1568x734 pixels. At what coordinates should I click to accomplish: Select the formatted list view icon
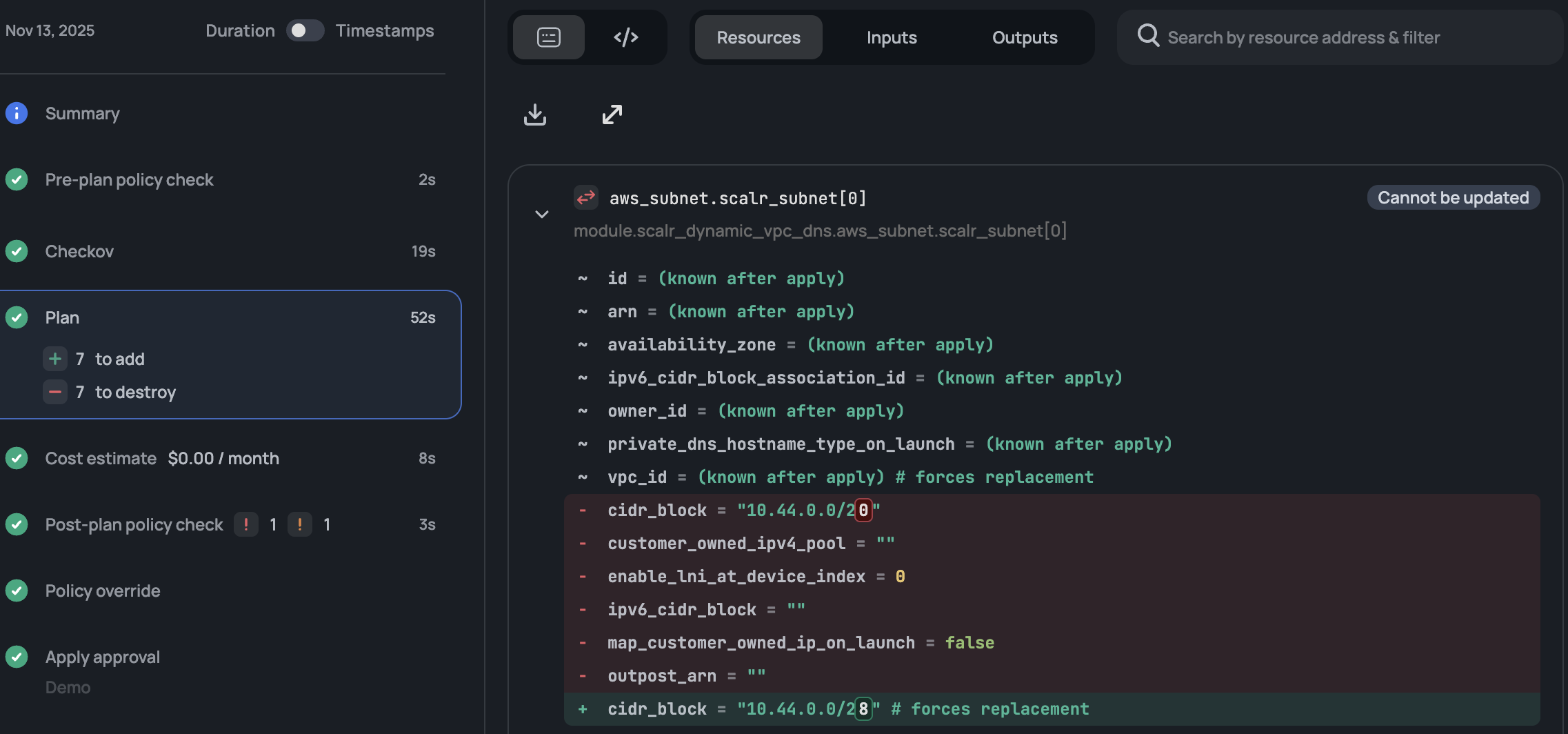point(549,37)
